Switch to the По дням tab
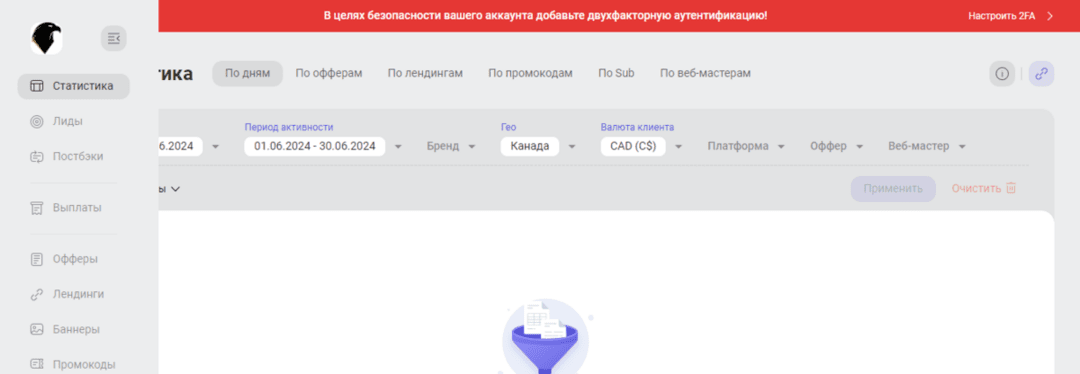 [x=247, y=73]
